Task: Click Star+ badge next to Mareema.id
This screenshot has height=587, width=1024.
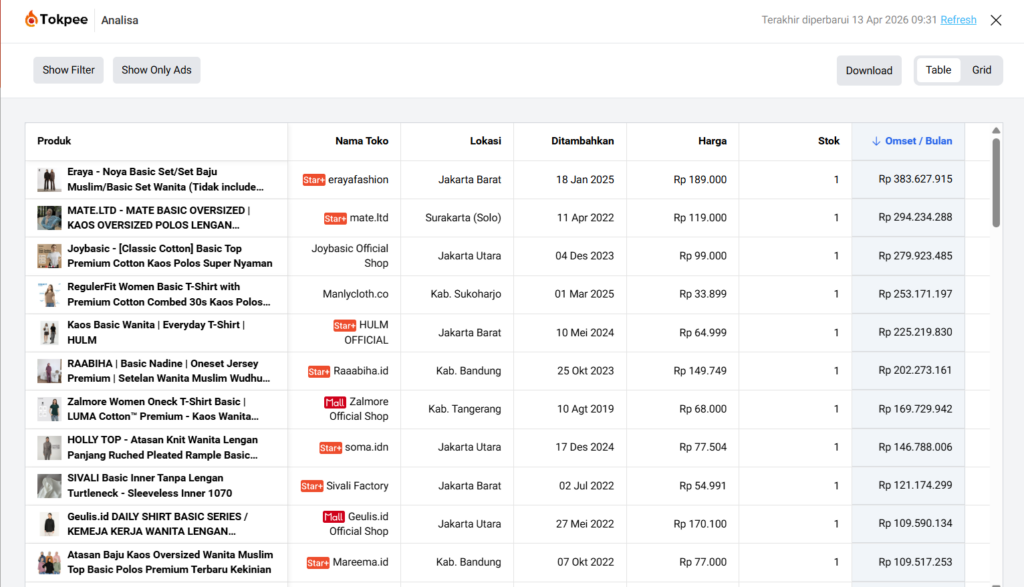Action: click(318, 563)
